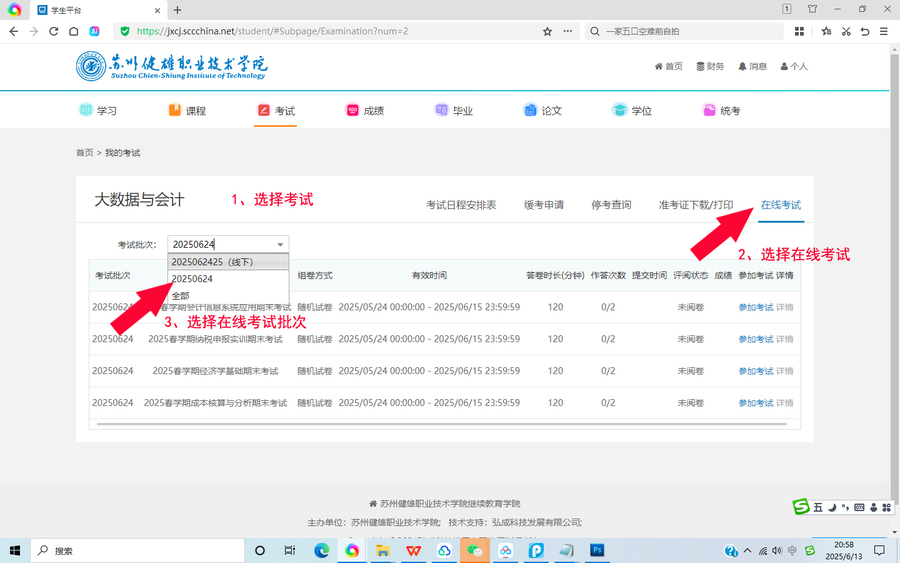
Task: Click 参加考试 for 成本核算与分析期末考试
Action: 755,403
